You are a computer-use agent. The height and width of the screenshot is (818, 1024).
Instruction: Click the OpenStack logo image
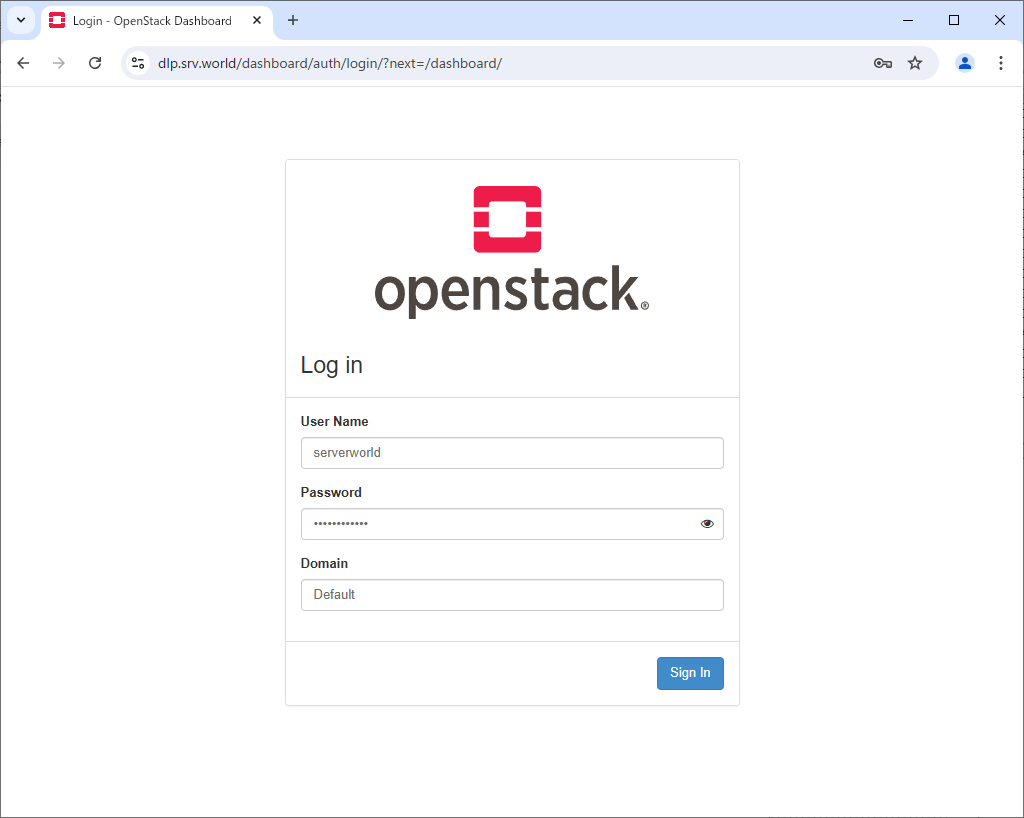[x=512, y=252]
